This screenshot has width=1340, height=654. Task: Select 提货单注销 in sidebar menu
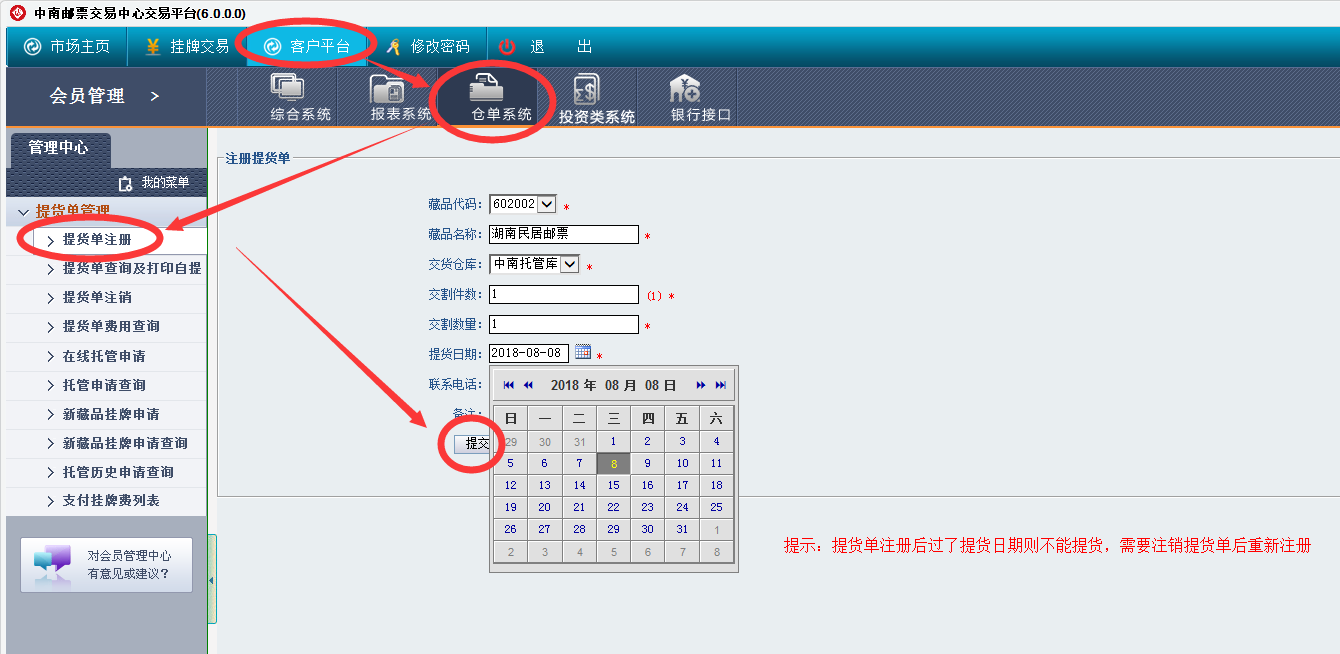(97, 297)
